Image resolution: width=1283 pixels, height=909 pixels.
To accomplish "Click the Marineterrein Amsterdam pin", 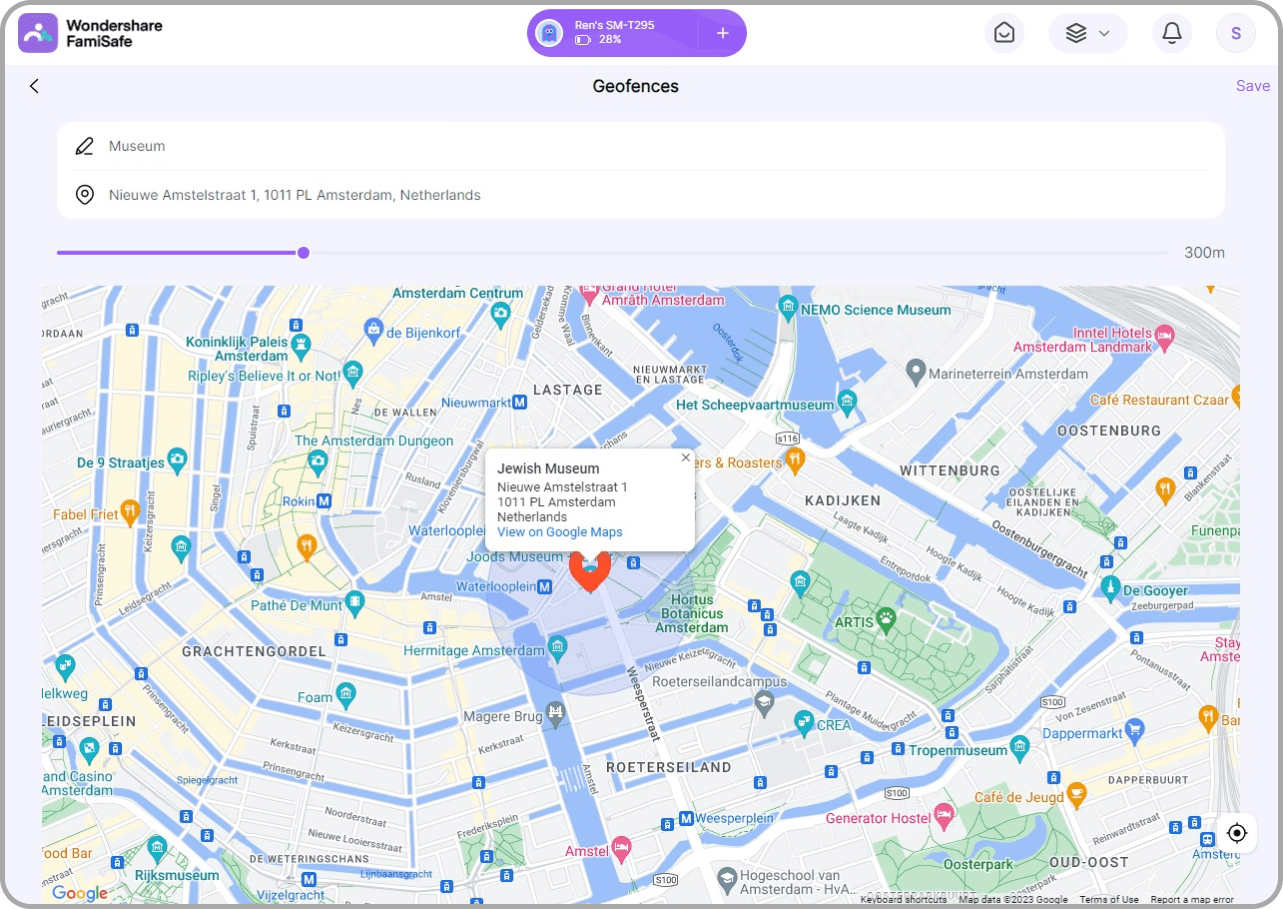I will point(915,371).
